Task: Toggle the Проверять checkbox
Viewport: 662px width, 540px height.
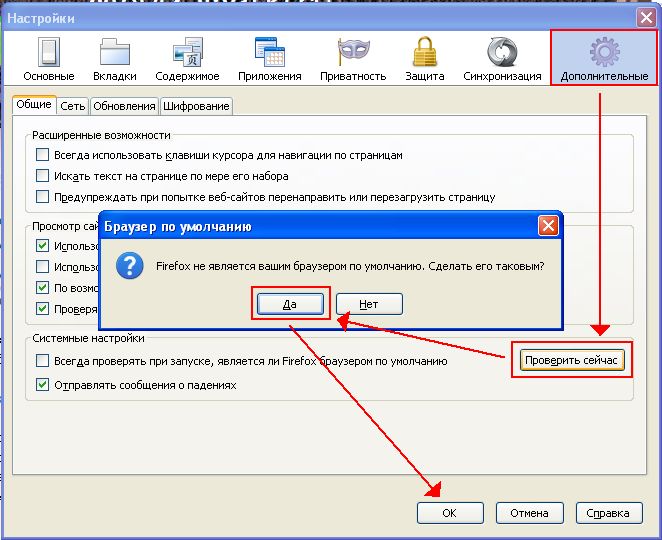Action: [x=42, y=309]
